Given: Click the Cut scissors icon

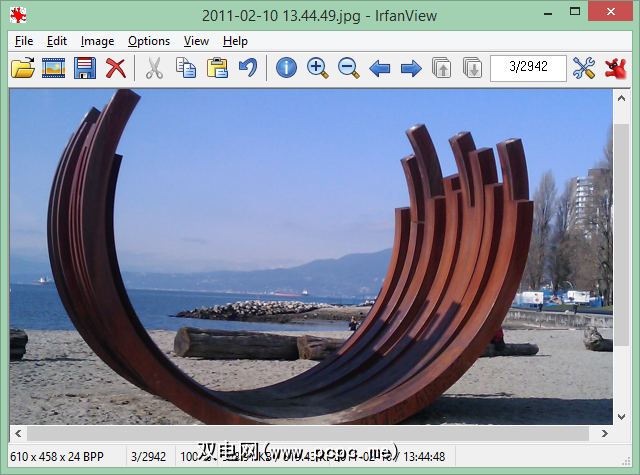Looking at the screenshot, I should pos(154,69).
